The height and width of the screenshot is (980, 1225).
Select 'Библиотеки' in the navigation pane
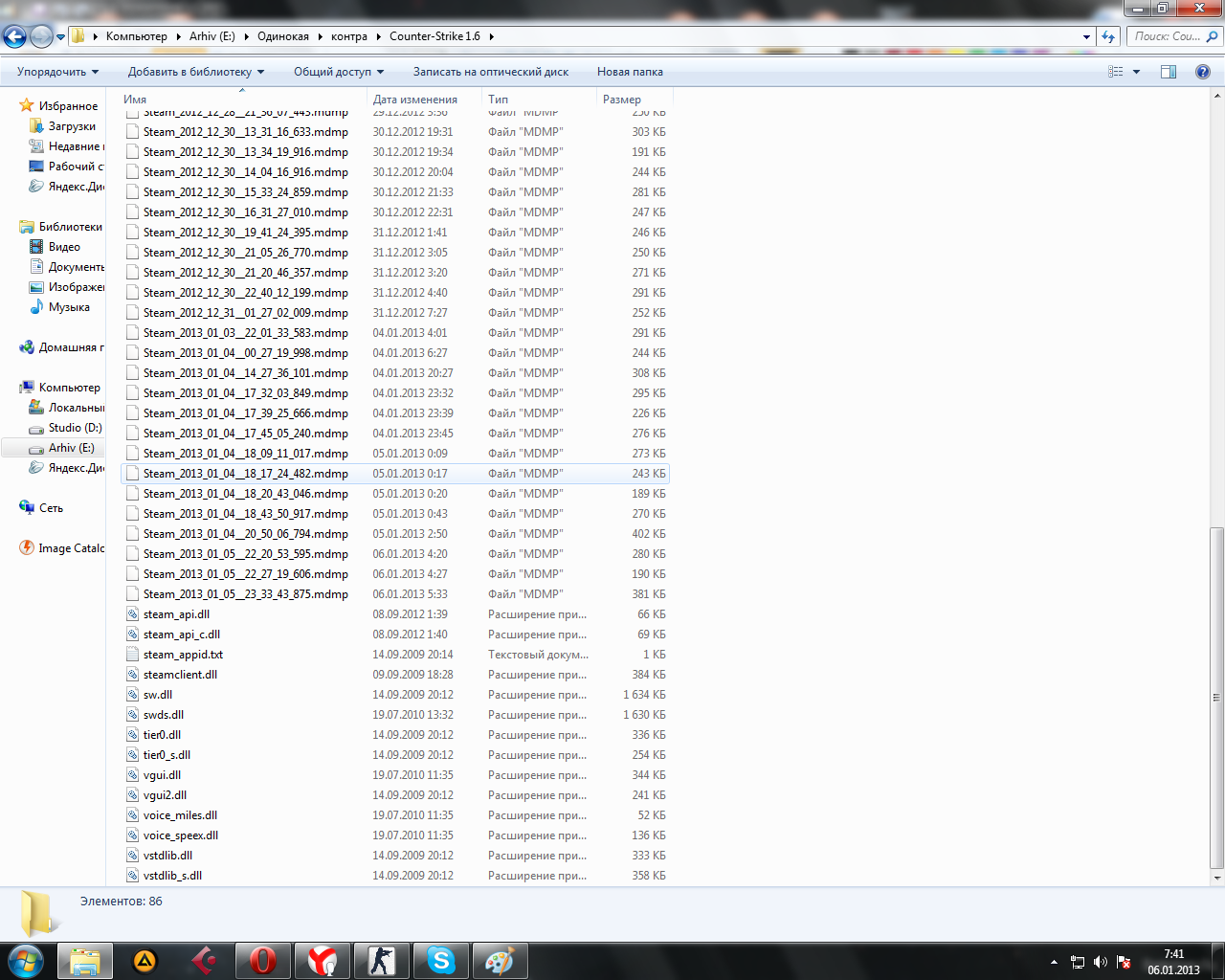(70, 227)
